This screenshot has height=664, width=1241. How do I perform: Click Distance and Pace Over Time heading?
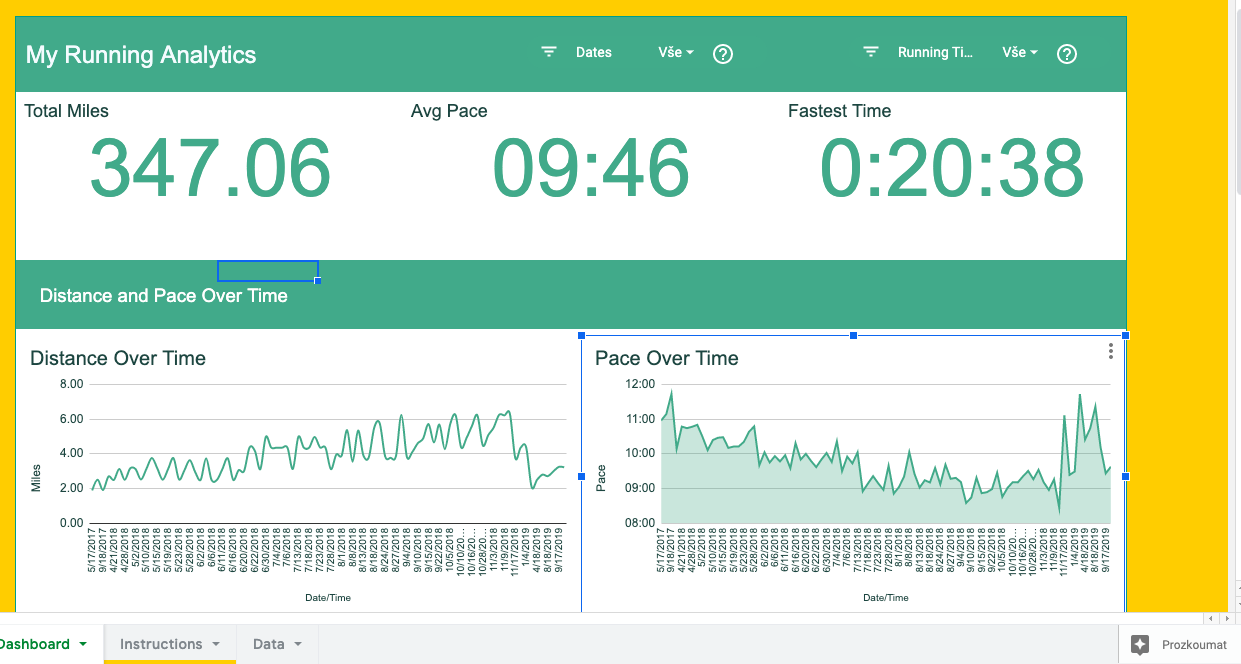[x=164, y=296]
